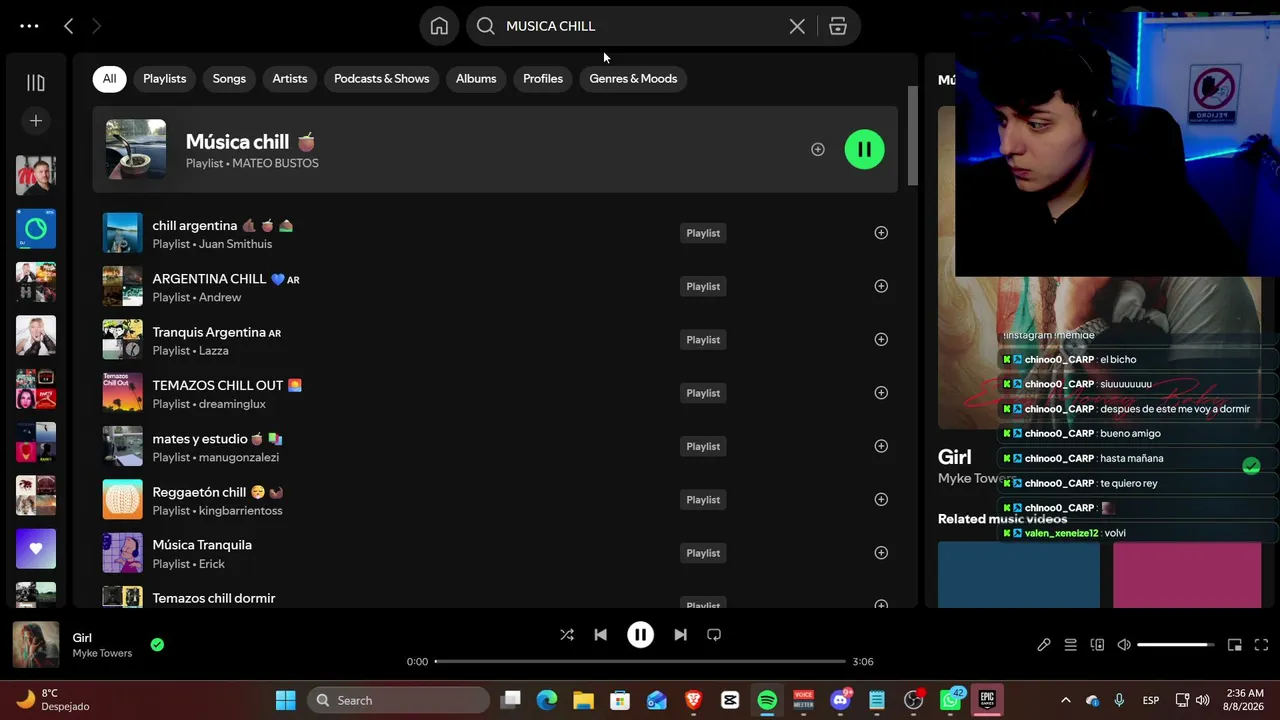Mute the volume speaker icon
Viewport: 1280px width, 720px height.
[x=1124, y=645]
